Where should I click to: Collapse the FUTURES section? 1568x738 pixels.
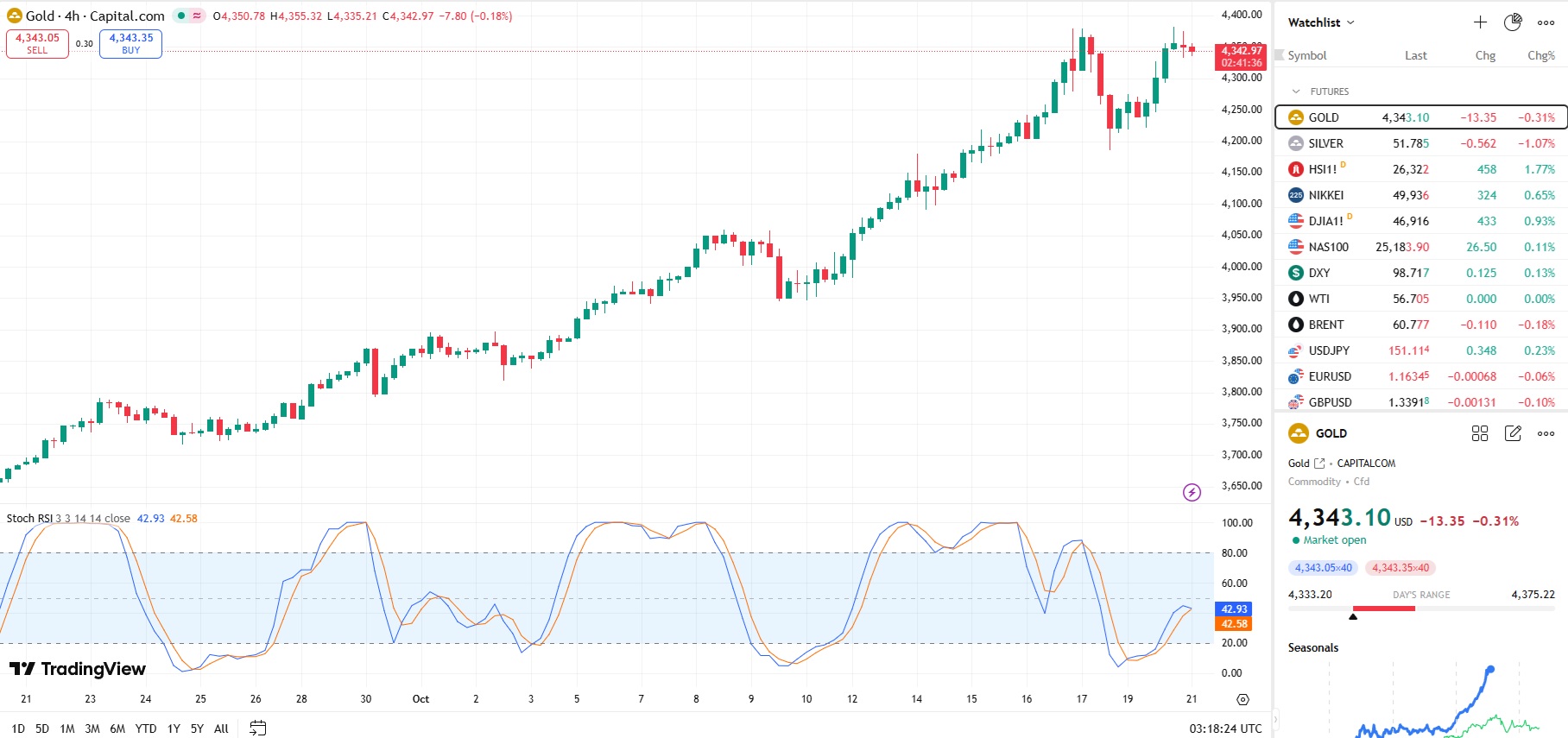[x=1296, y=91]
